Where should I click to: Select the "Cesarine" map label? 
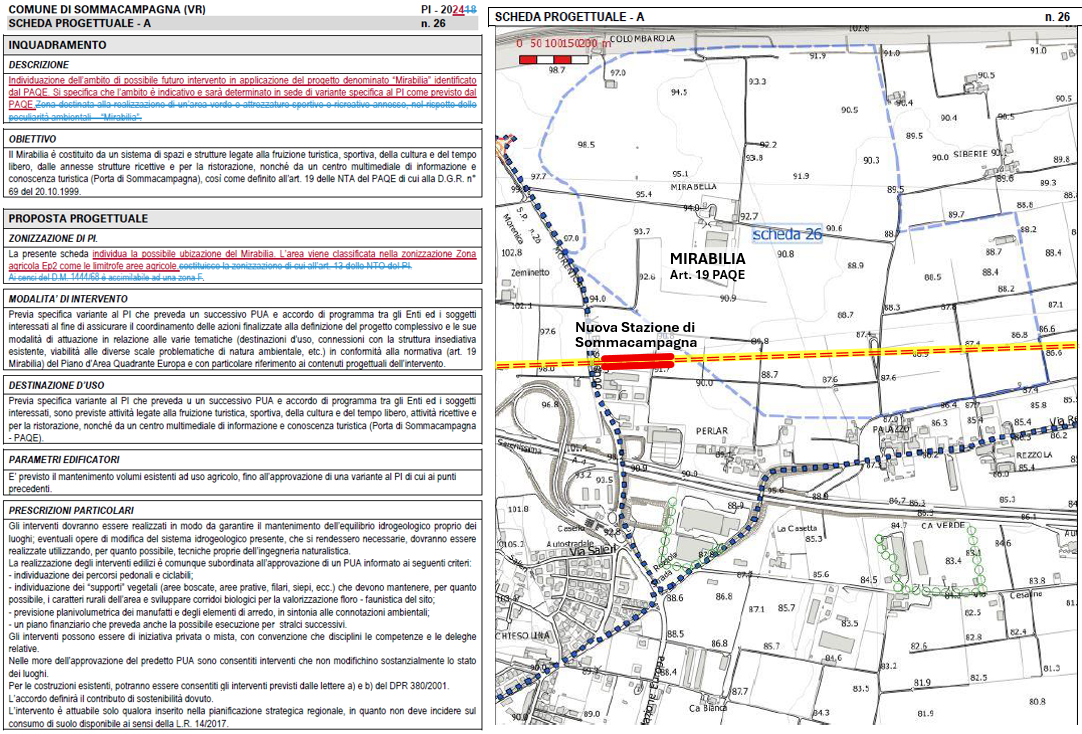[x=1026, y=594]
